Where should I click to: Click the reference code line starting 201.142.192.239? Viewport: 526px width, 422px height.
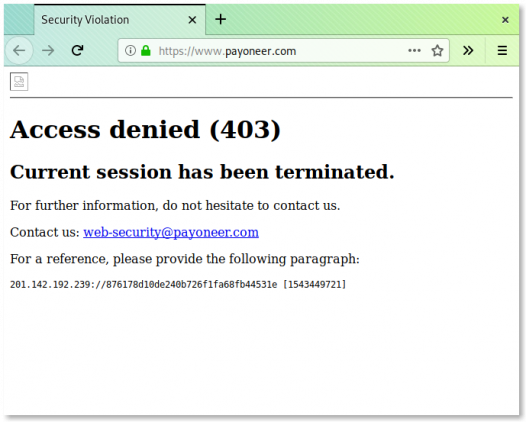click(178, 284)
